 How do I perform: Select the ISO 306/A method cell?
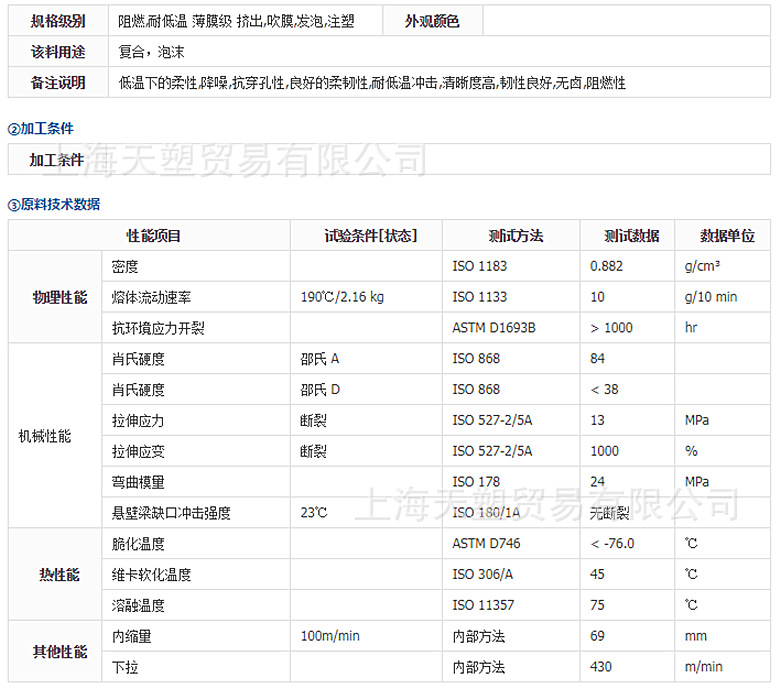[x=511, y=575]
